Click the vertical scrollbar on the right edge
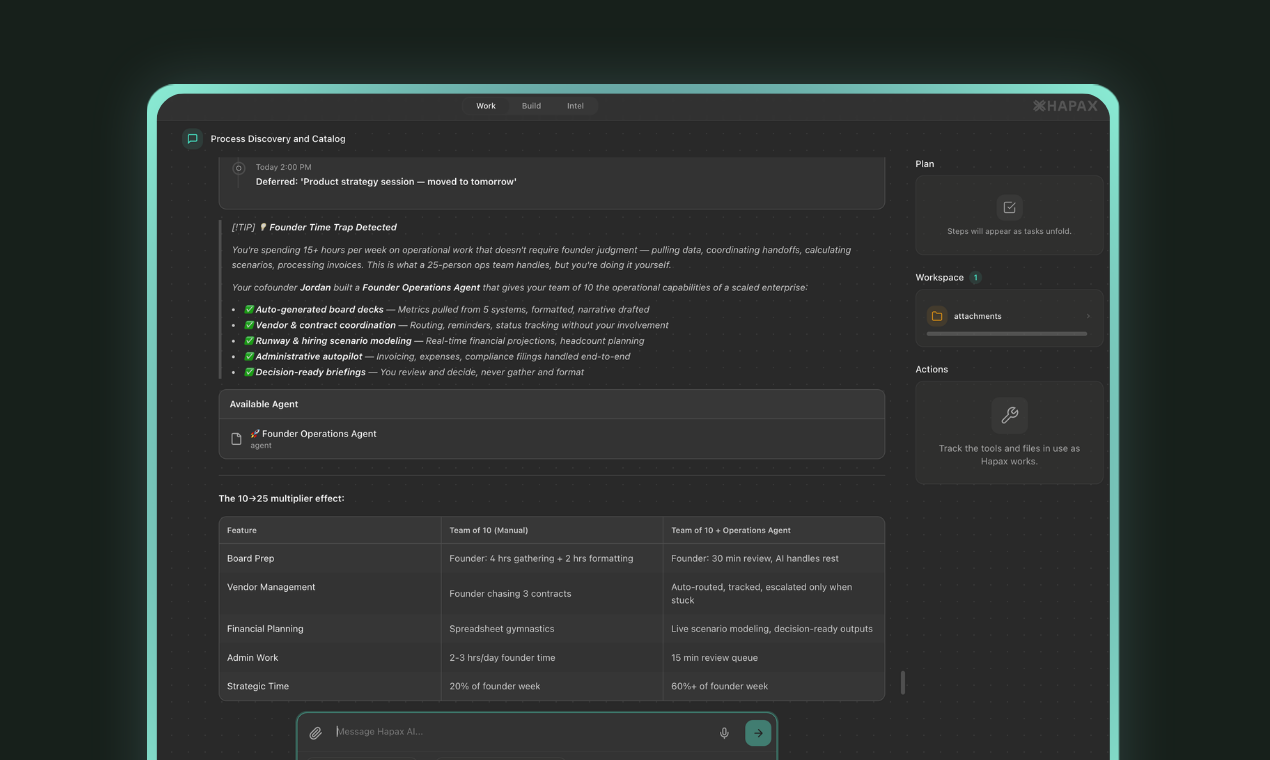 (903, 682)
